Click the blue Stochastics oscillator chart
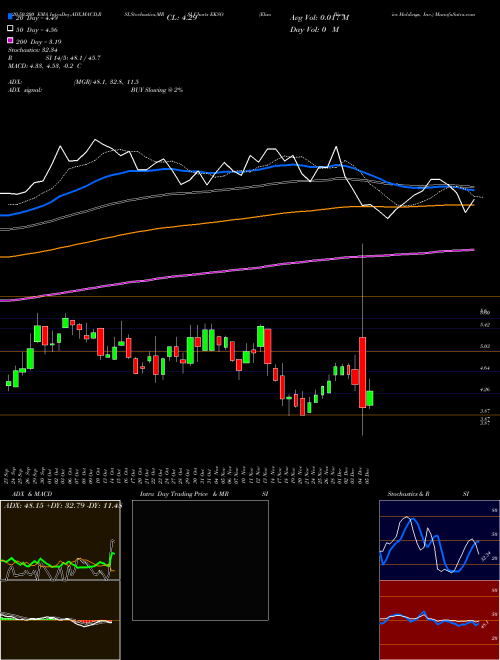This screenshot has width=500, height=660. (439, 540)
